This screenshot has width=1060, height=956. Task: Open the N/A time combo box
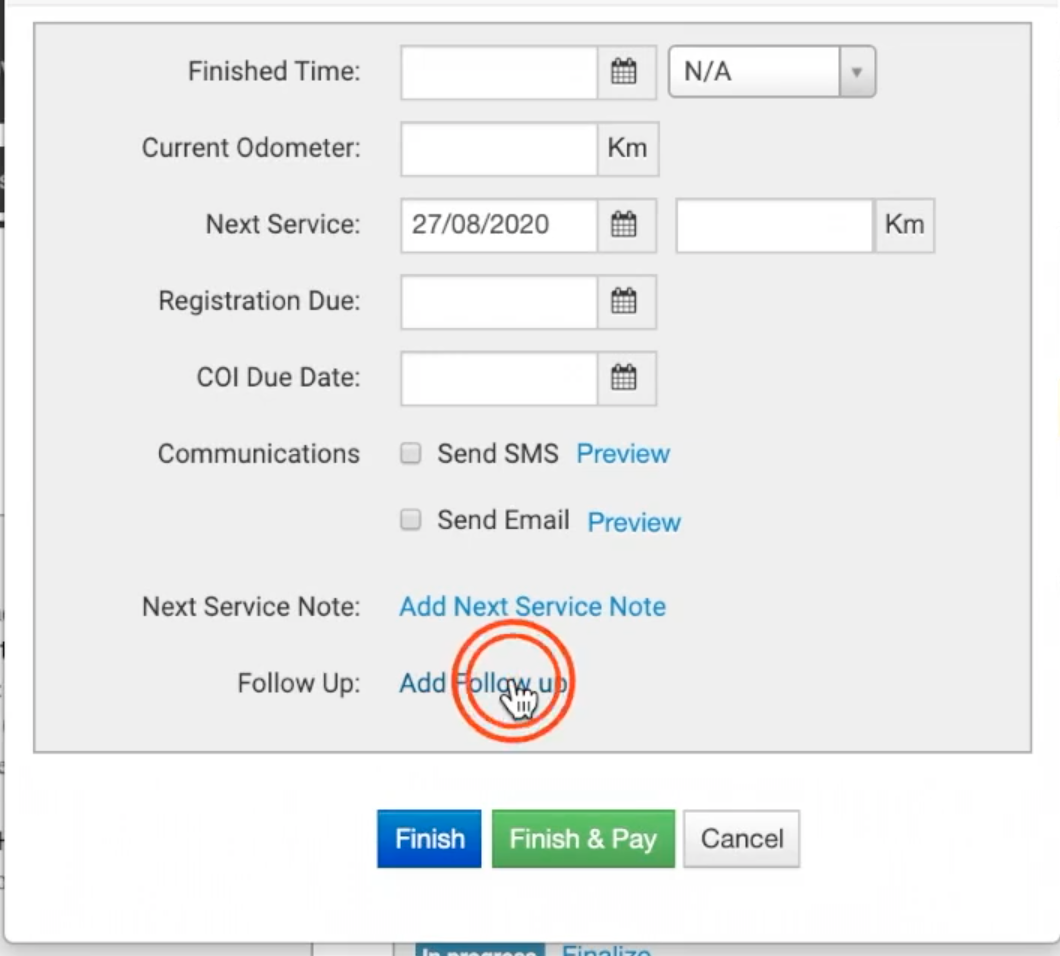click(x=772, y=72)
